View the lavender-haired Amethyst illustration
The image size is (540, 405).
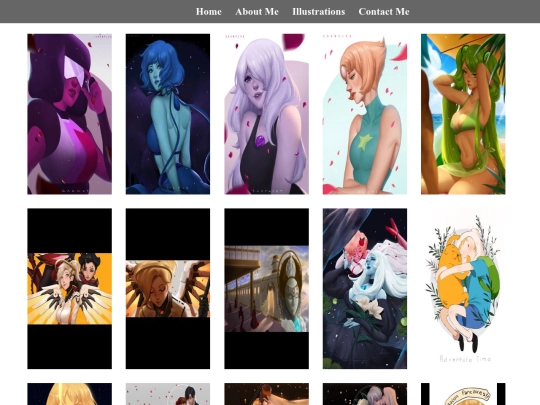[267, 114]
